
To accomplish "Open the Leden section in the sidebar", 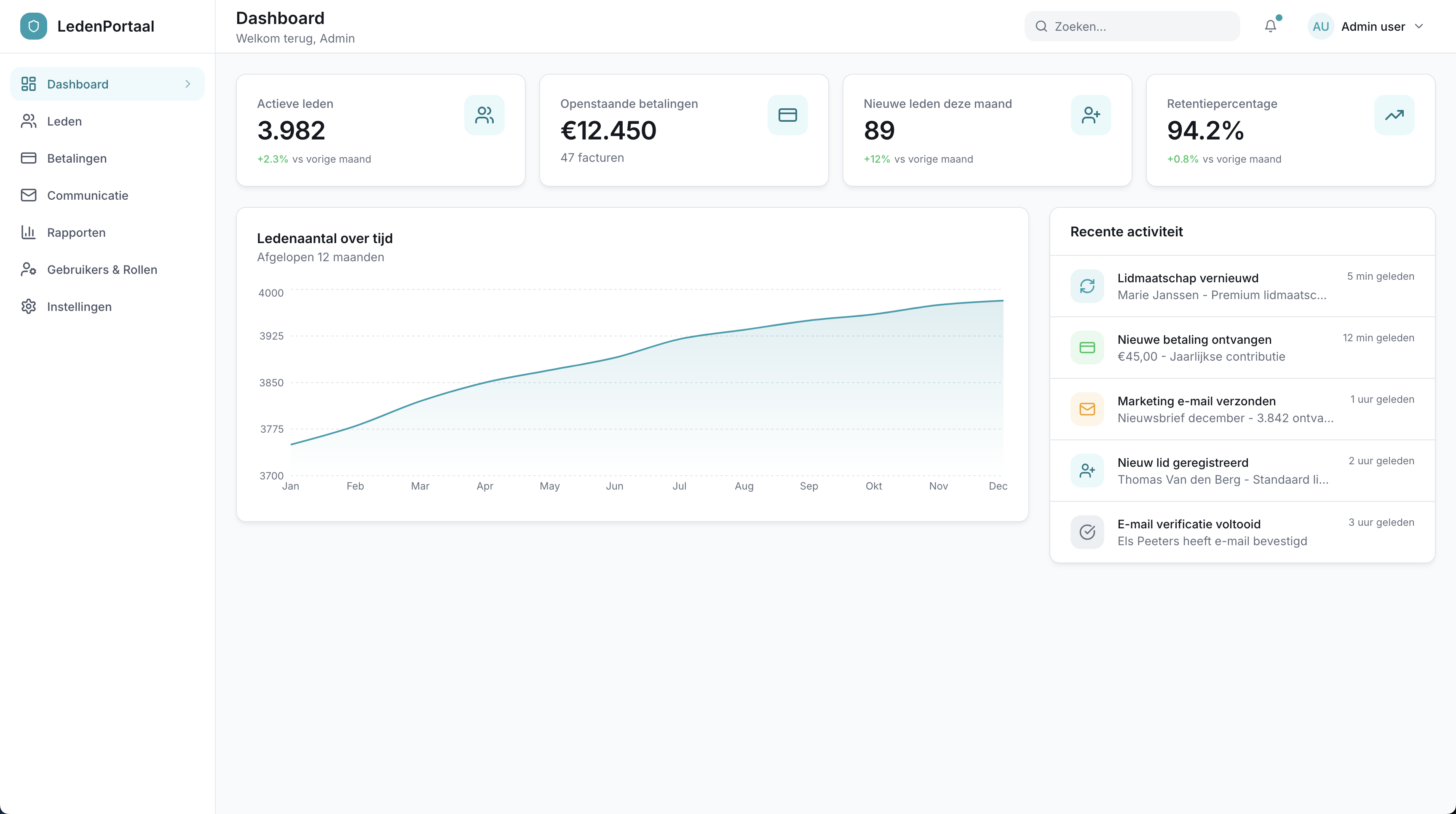I will click(64, 121).
